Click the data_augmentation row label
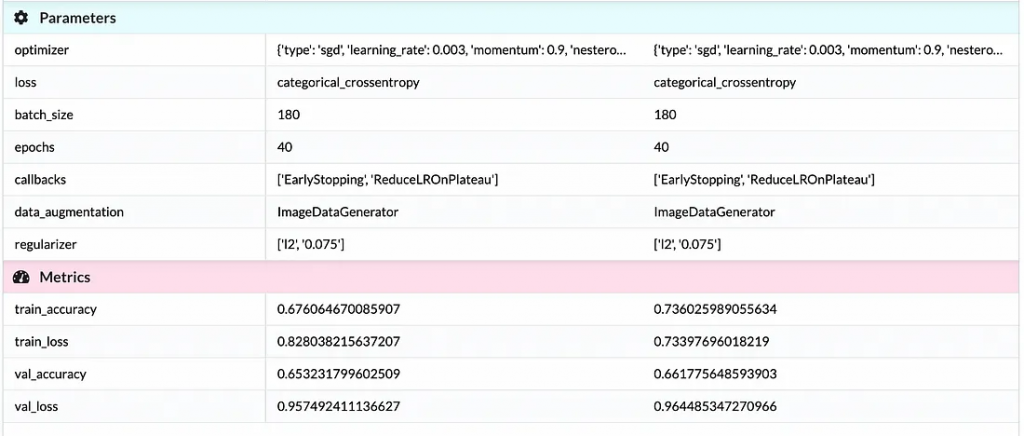Viewport: 1024px width, 436px height. [69, 212]
